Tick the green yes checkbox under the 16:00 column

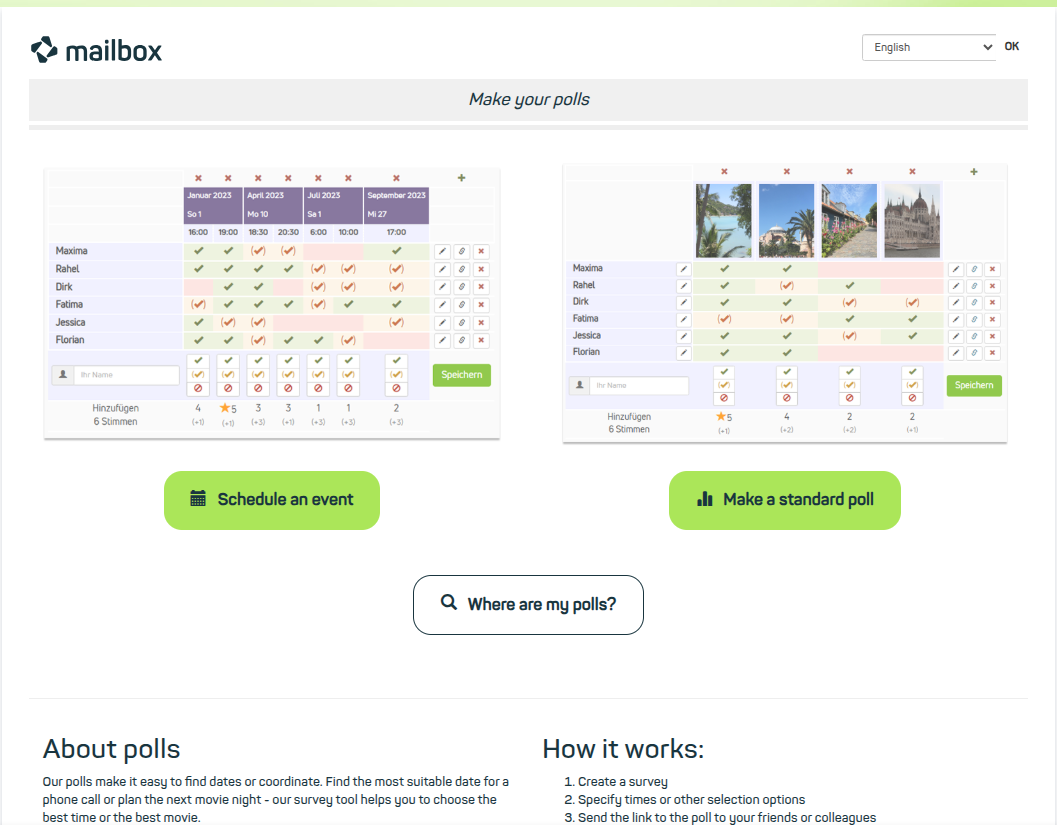[x=198, y=361]
